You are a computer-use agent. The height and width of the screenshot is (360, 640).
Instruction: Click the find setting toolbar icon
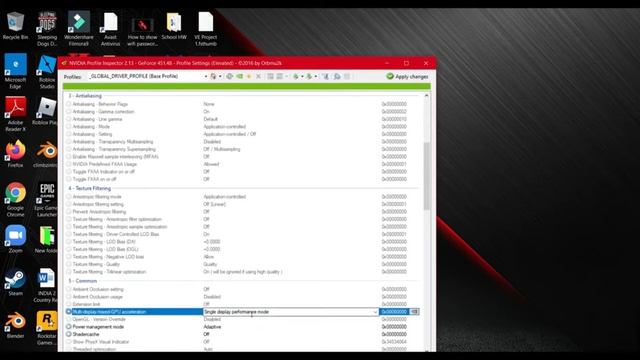pos(337,76)
